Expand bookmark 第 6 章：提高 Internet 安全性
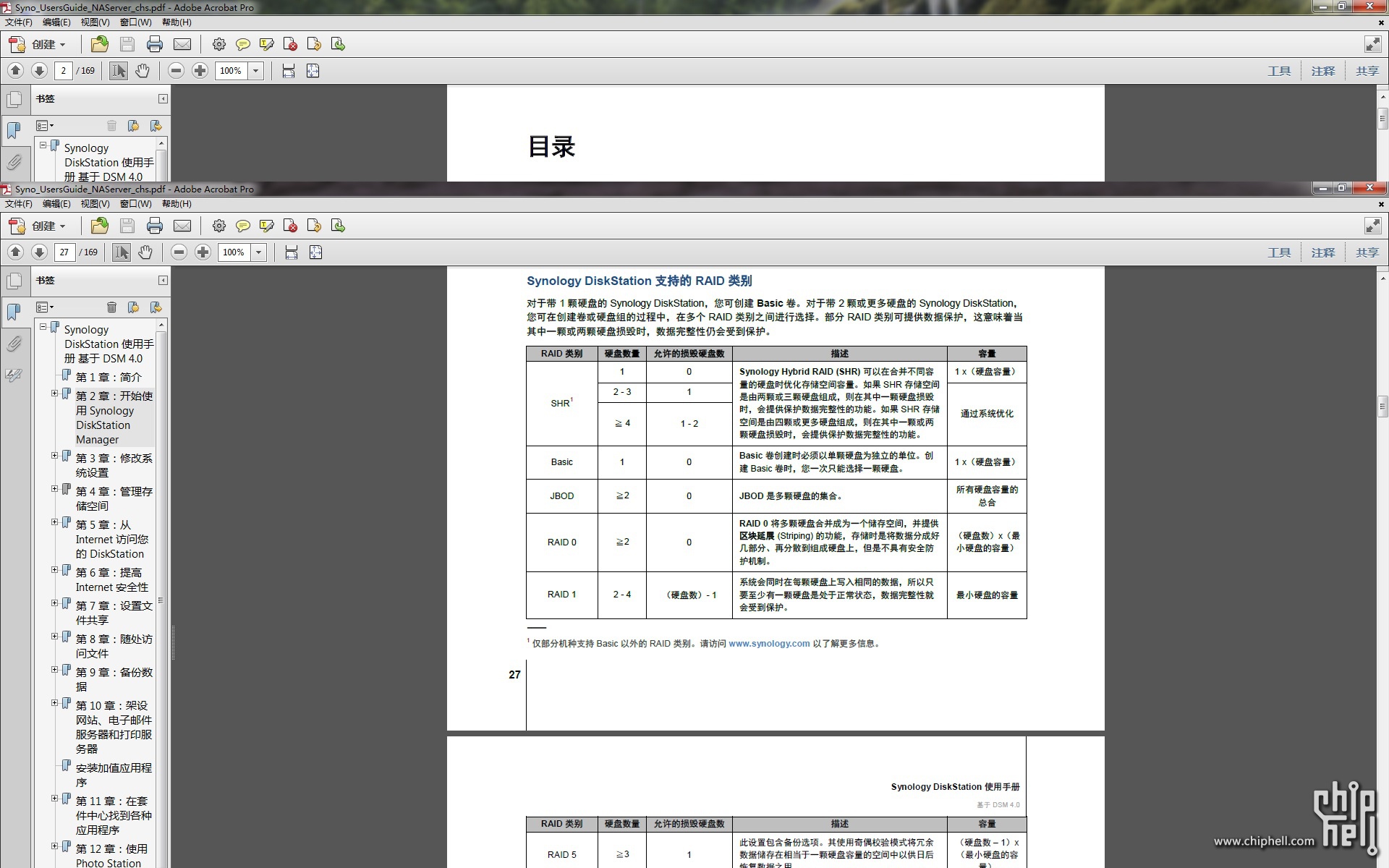The height and width of the screenshot is (868, 1389). [54, 570]
